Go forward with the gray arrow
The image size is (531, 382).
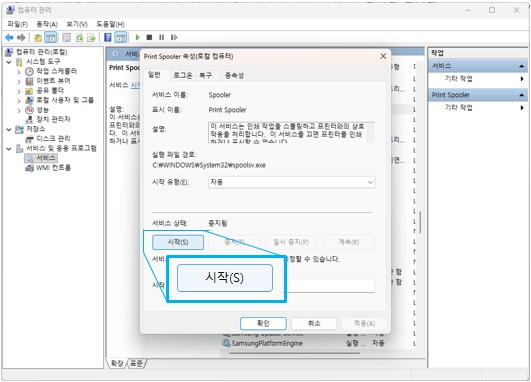[21, 38]
